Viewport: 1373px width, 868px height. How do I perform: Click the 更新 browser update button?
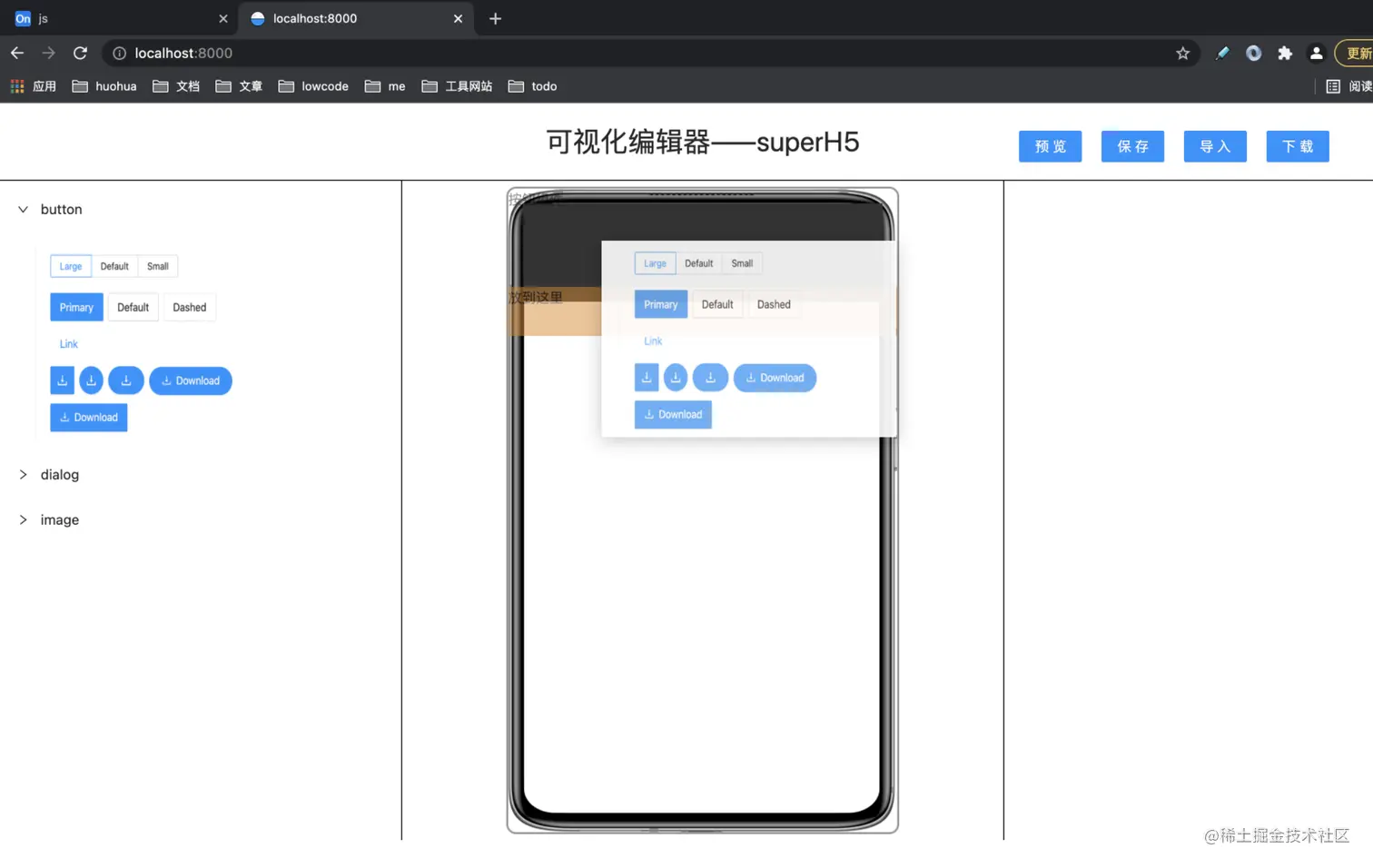(x=1354, y=54)
